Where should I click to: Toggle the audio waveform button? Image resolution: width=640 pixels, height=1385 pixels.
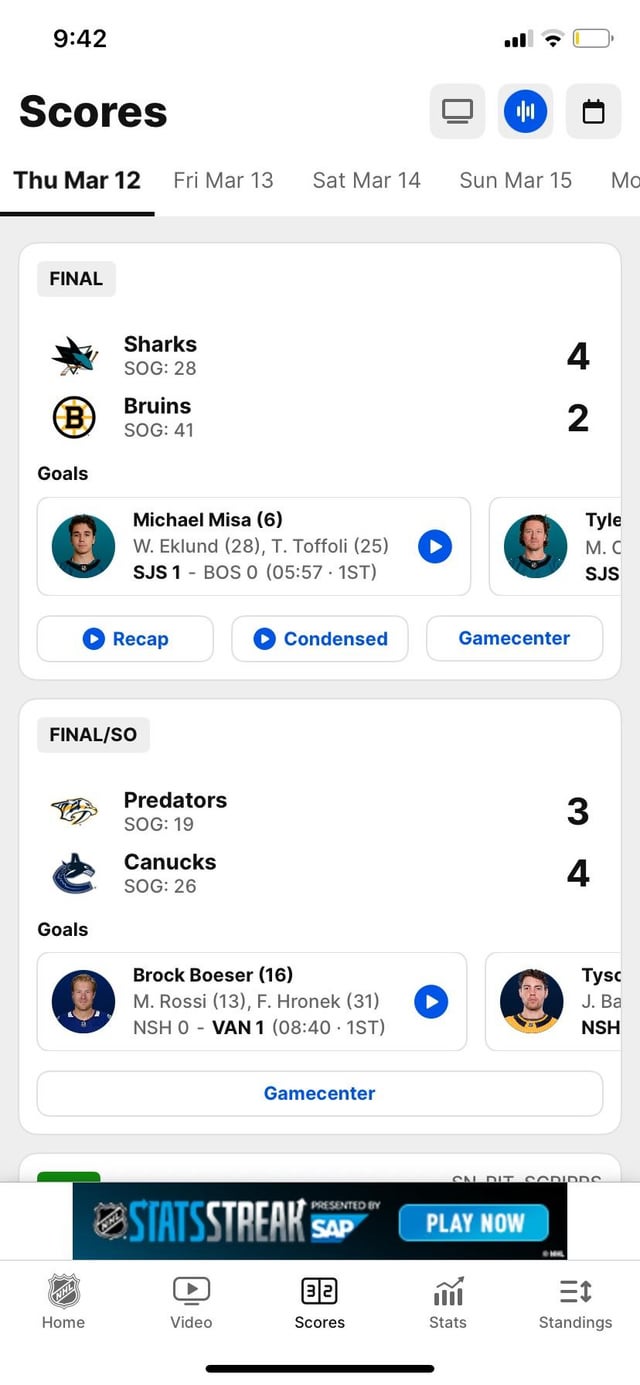525,111
